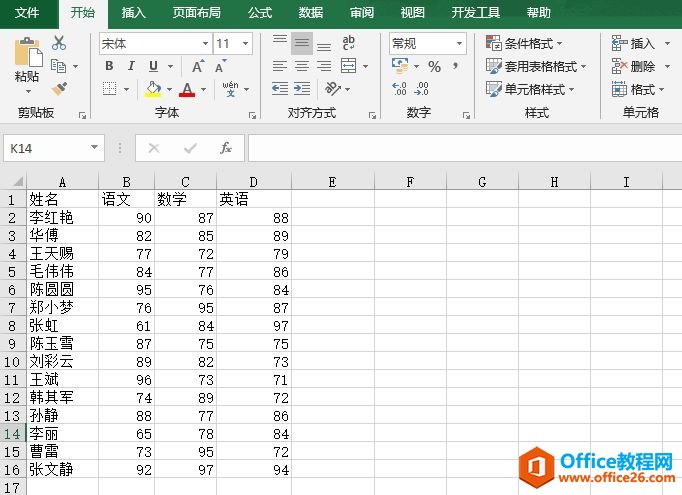Click the confirm checkmark in formula bar
The width and height of the screenshot is (682, 495).
tap(190, 148)
